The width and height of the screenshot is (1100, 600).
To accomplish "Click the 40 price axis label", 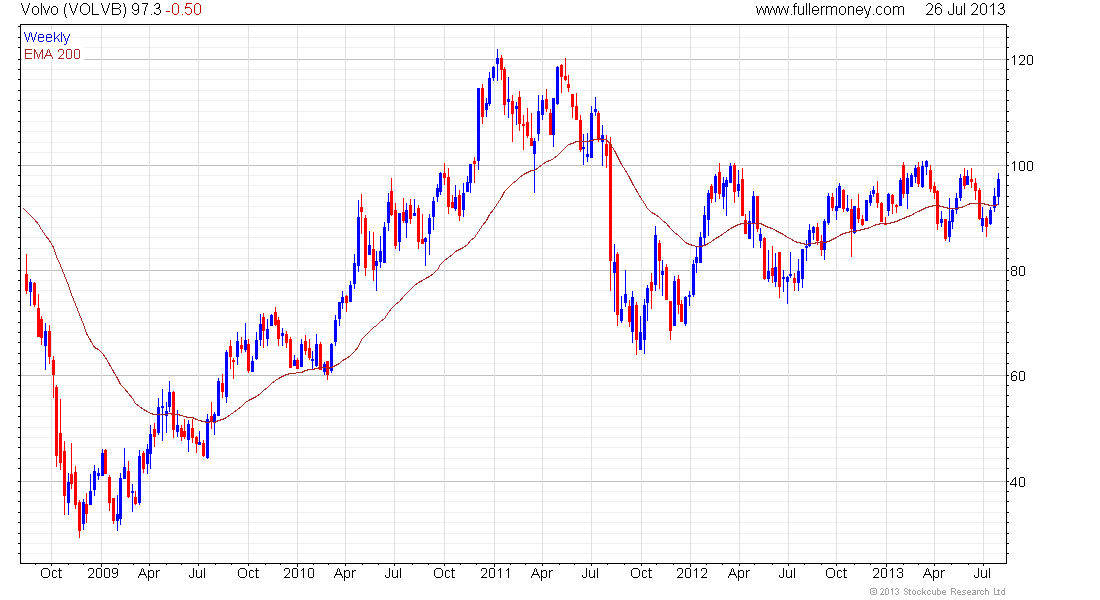I will (1018, 481).
